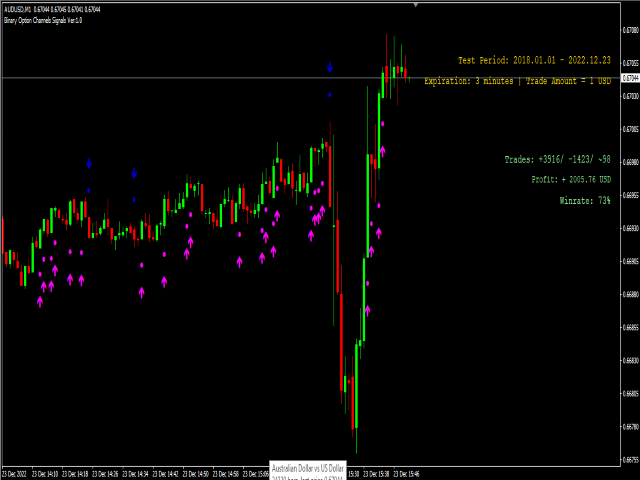Click the 'Expiration: 3 minutes' trade amount label
Screen dimensions: 640x480
coord(518,81)
